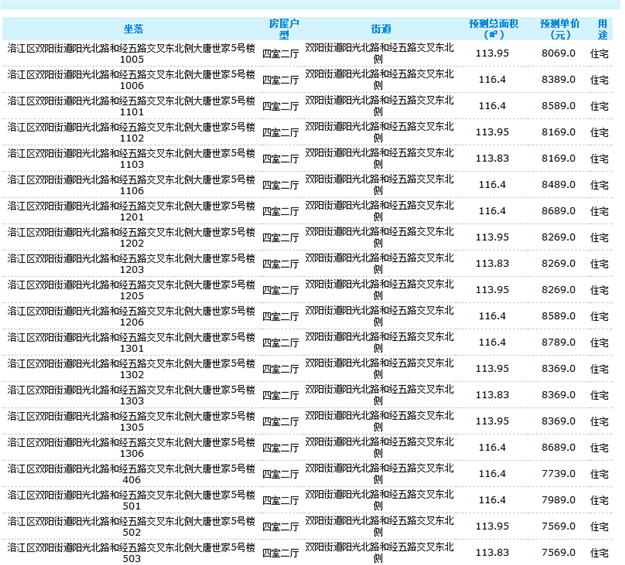
Task: Click the unit price value 8069.0
Action: 557,53
